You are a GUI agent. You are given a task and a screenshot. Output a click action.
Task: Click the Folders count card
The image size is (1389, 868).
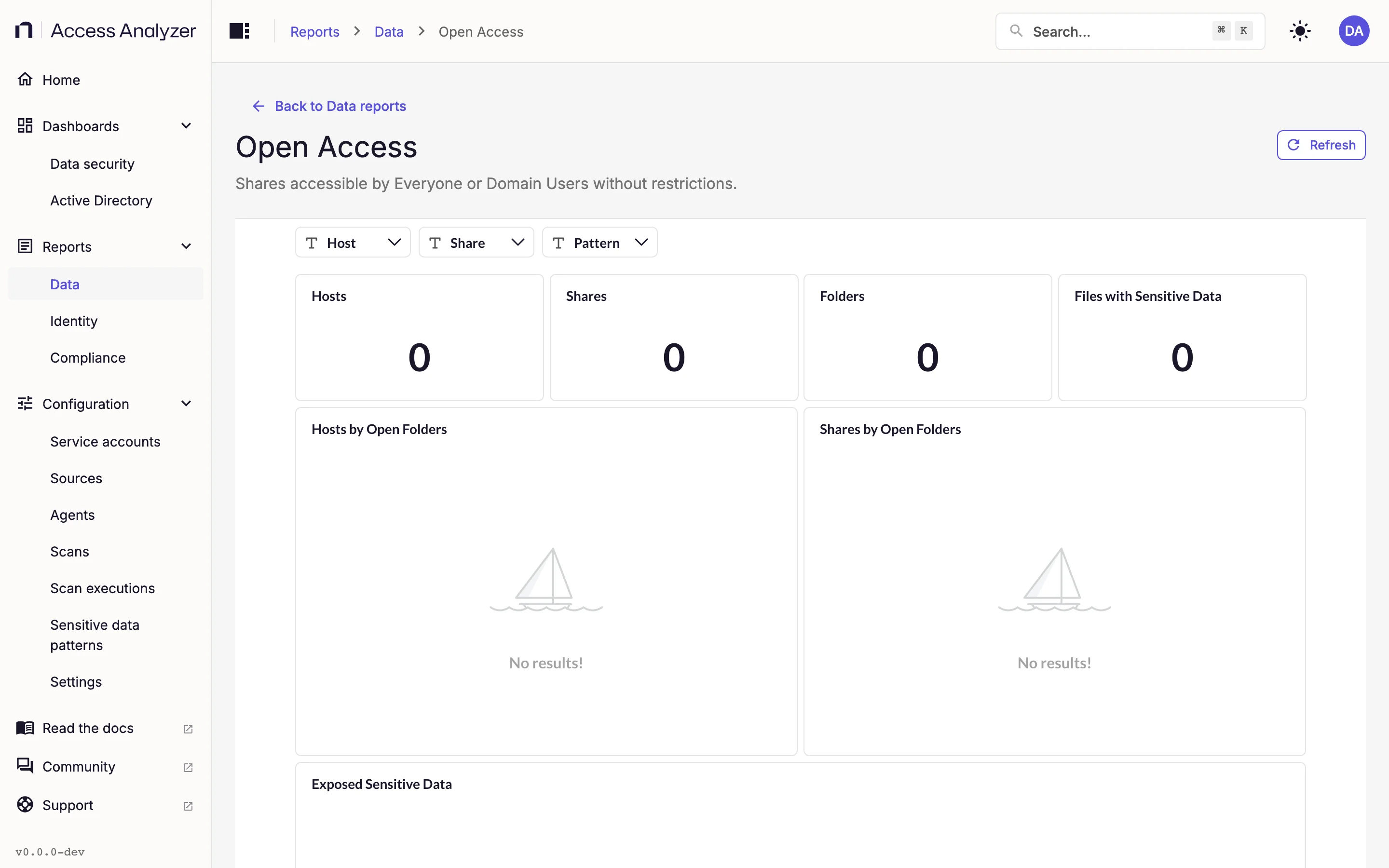click(927, 338)
